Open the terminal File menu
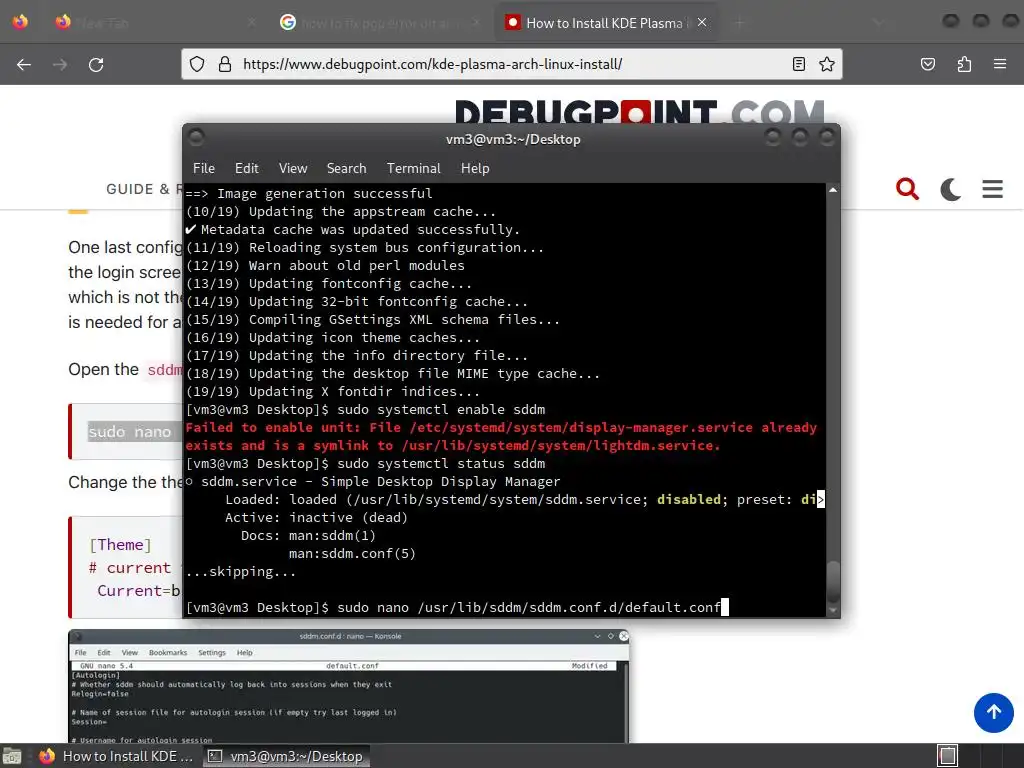Viewport: 1024px width, 768px height. [x=204, y=168]
